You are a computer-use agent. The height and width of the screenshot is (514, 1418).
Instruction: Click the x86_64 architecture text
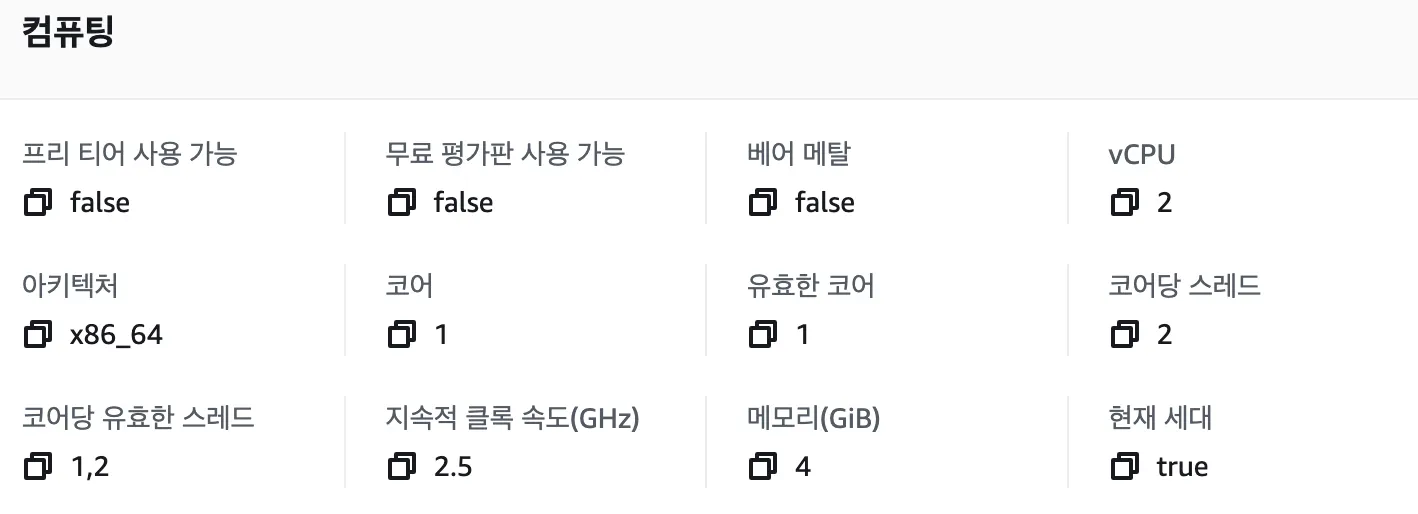click(x=116, y=335)
